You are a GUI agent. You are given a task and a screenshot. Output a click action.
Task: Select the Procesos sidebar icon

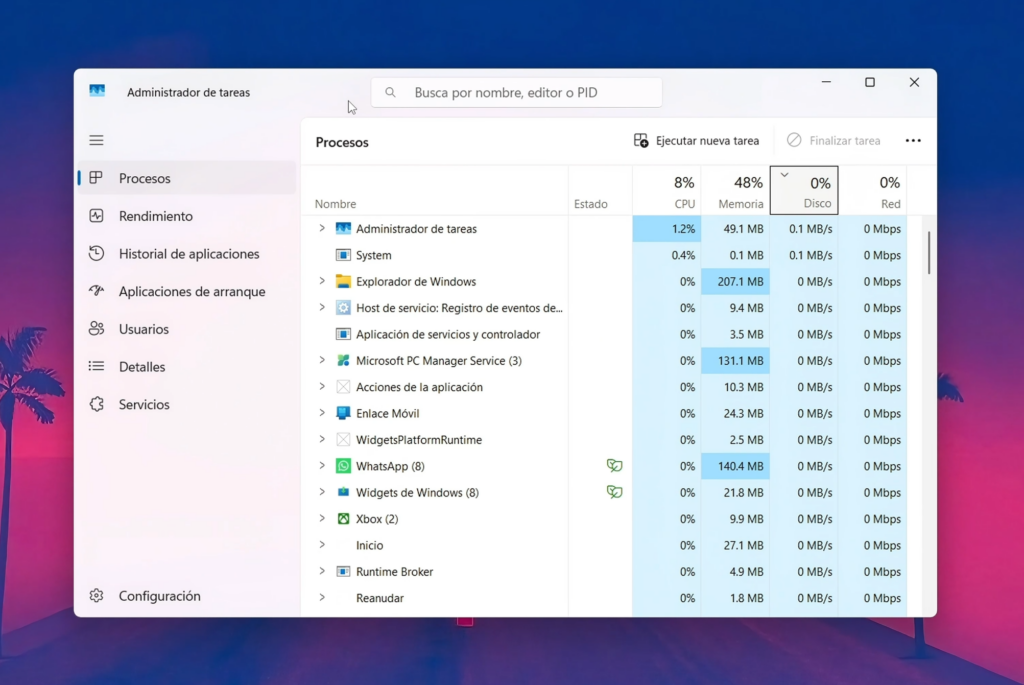tap(96, 178)
